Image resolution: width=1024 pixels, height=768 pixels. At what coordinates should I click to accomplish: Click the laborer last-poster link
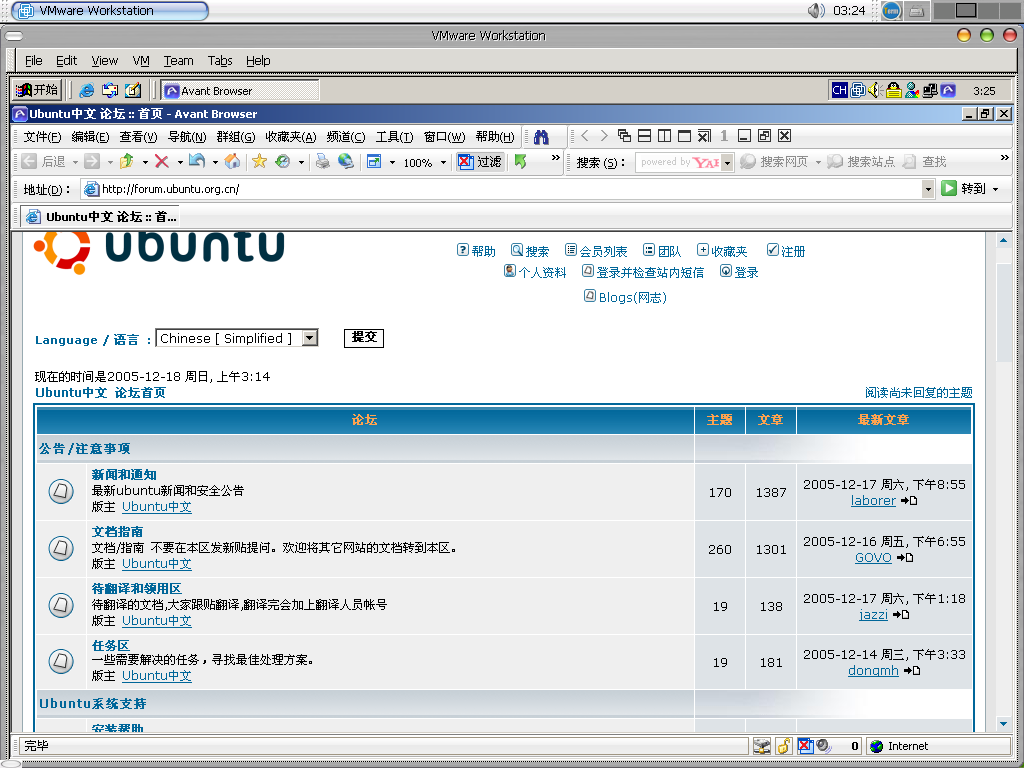[x=873, y=501]
